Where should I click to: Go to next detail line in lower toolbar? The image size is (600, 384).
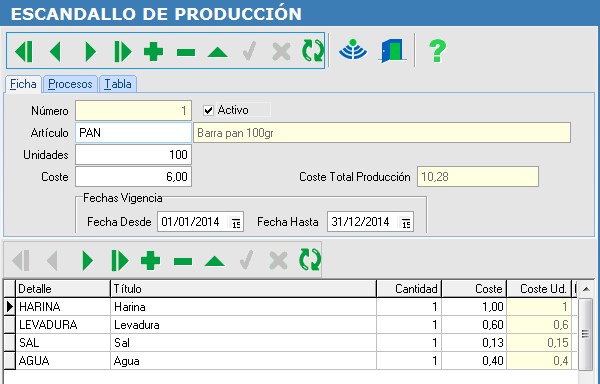pyautogui.click(x=88, y=260)
